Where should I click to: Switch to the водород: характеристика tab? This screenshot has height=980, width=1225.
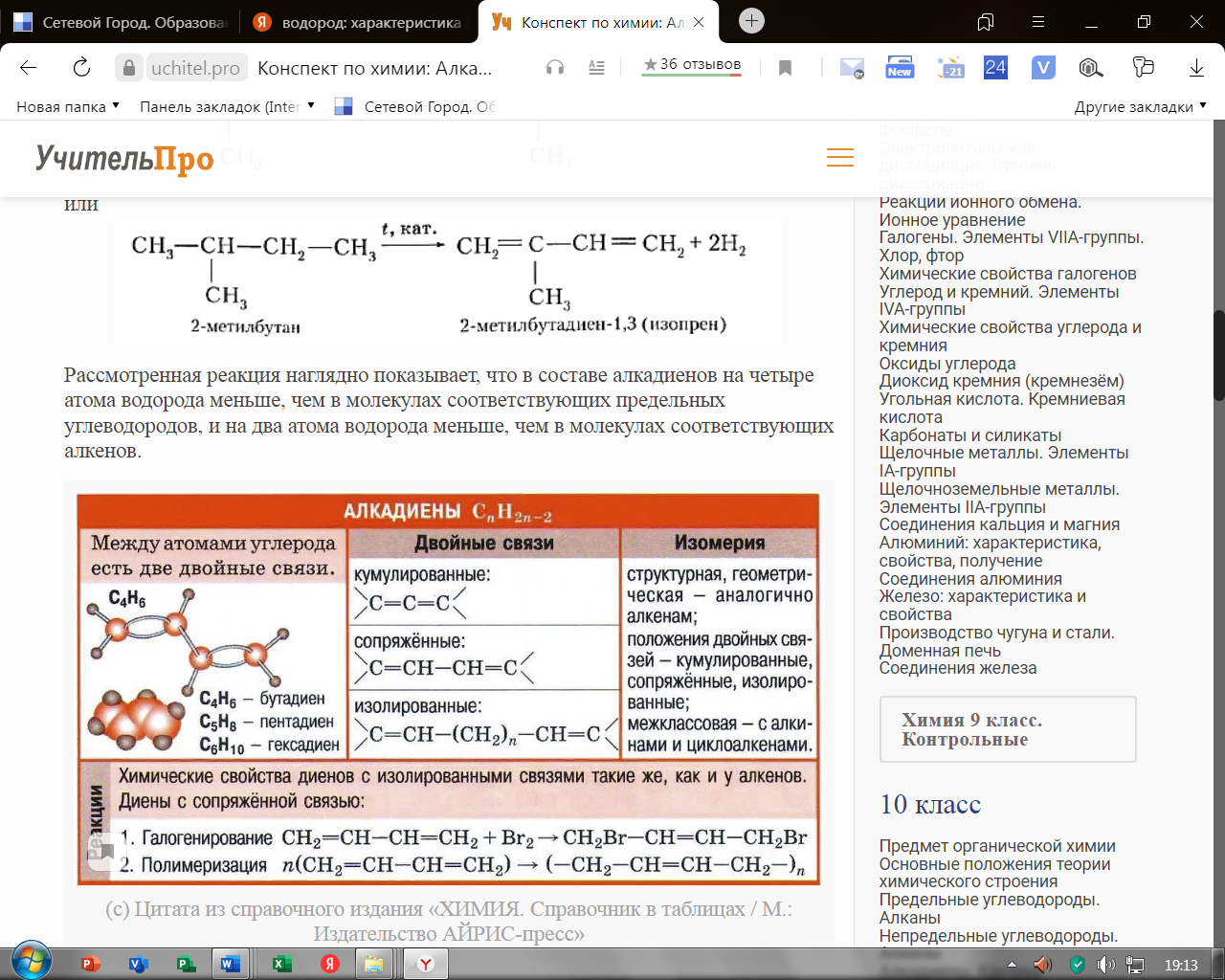357,22
